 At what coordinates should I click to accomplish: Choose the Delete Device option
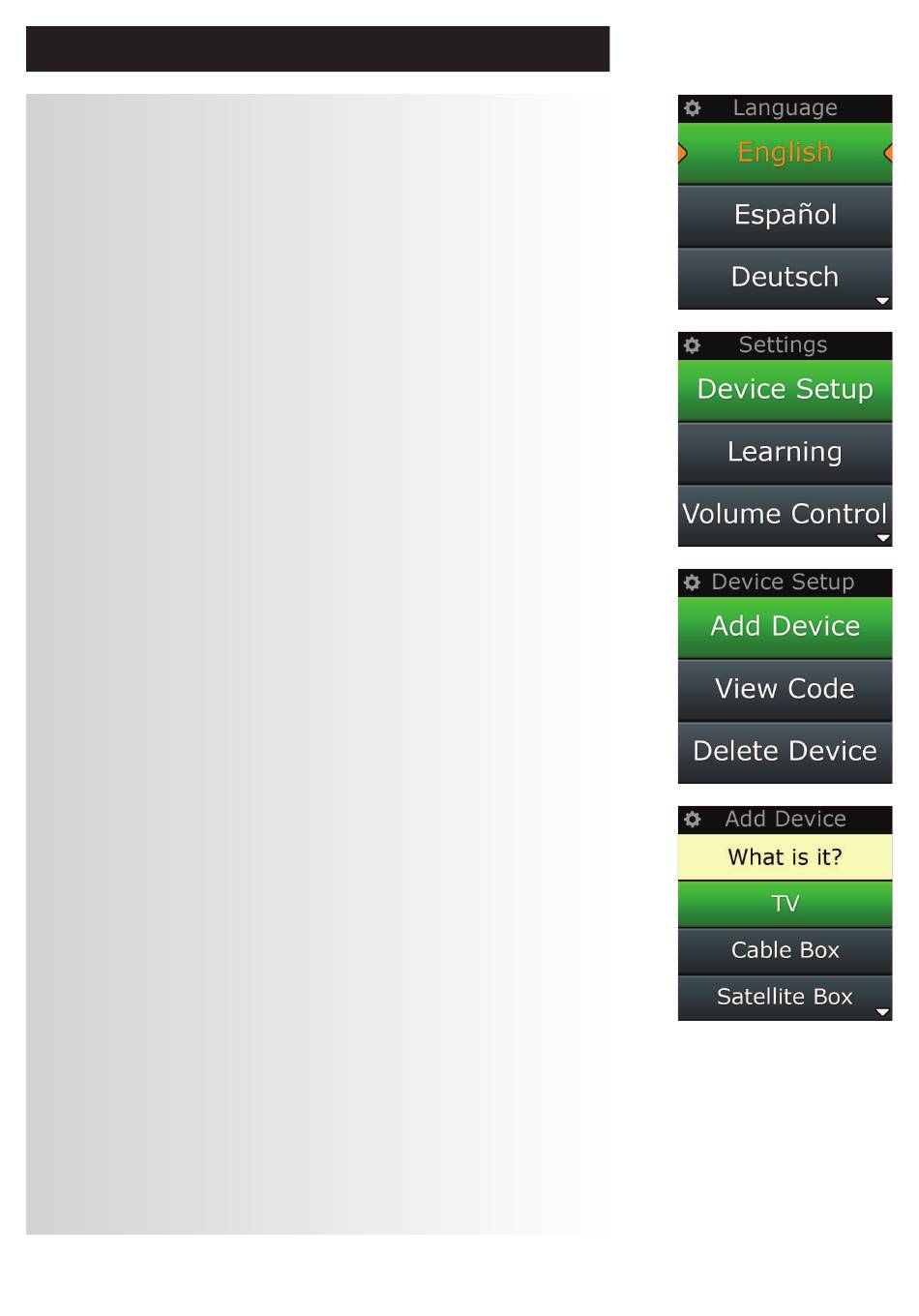point(785,752)
